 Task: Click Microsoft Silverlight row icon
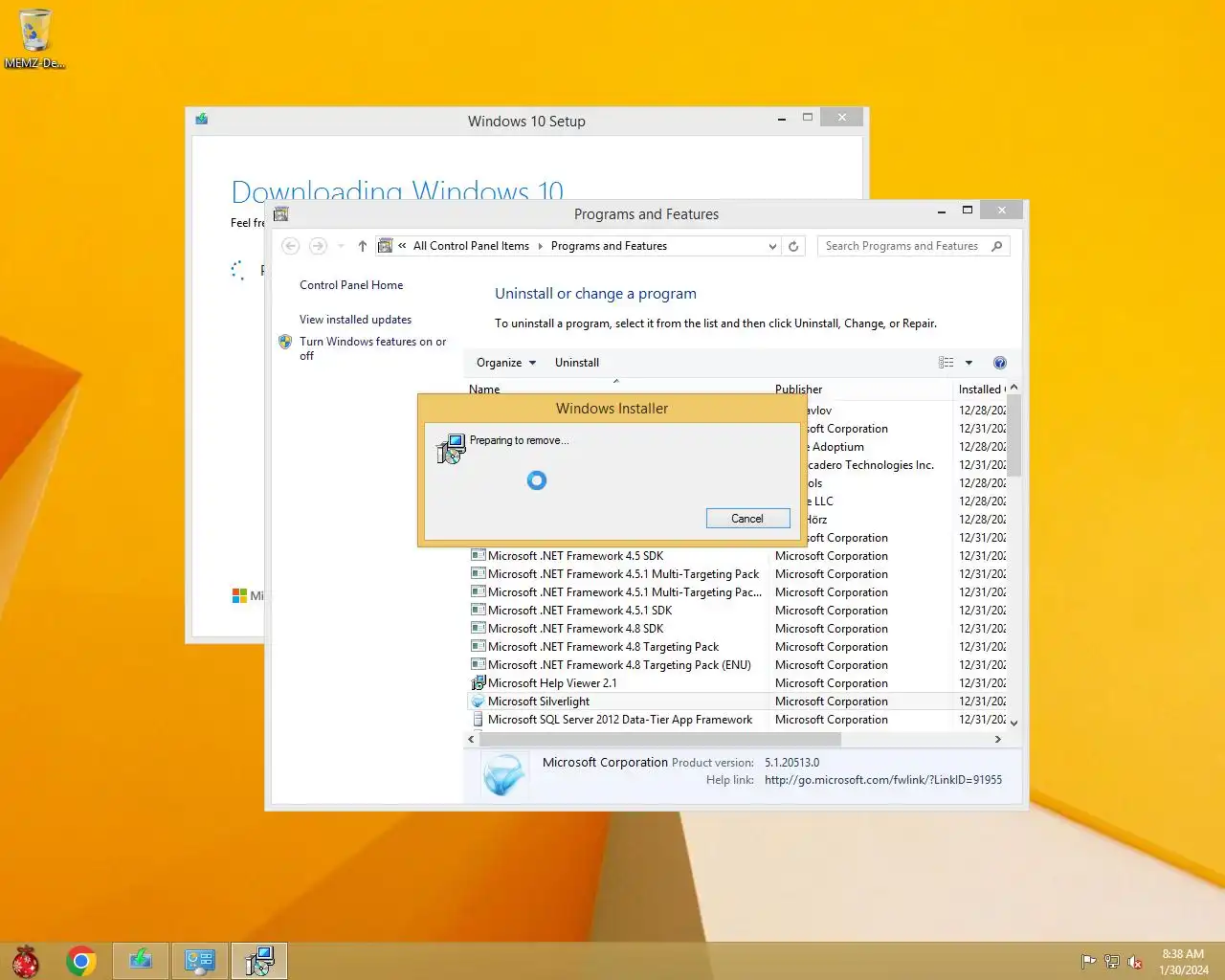pos(479,702)
